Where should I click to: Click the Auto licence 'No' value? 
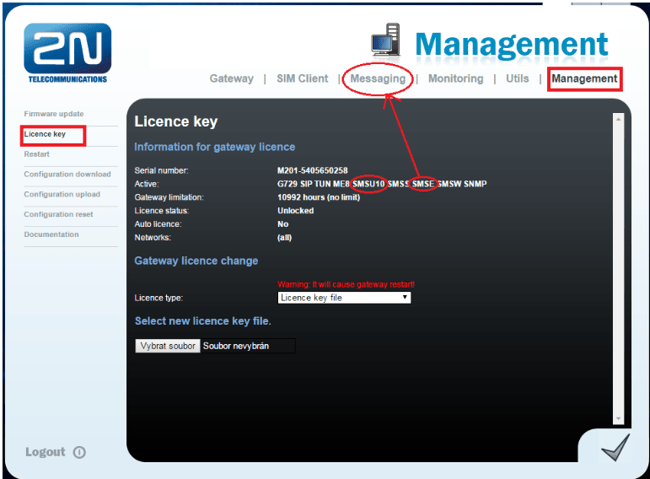point(283,224)
